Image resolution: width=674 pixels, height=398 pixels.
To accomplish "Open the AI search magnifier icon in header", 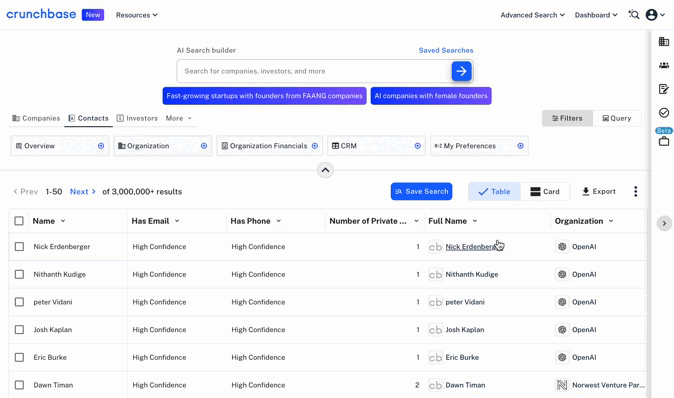I will 634,15.
